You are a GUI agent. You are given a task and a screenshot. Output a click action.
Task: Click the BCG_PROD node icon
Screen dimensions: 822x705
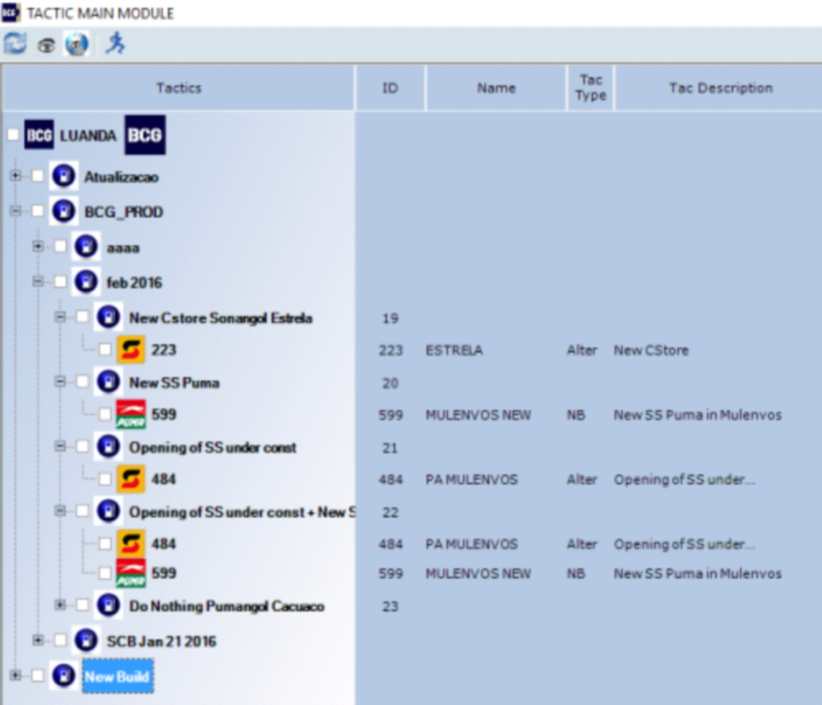tap(64, 211)
